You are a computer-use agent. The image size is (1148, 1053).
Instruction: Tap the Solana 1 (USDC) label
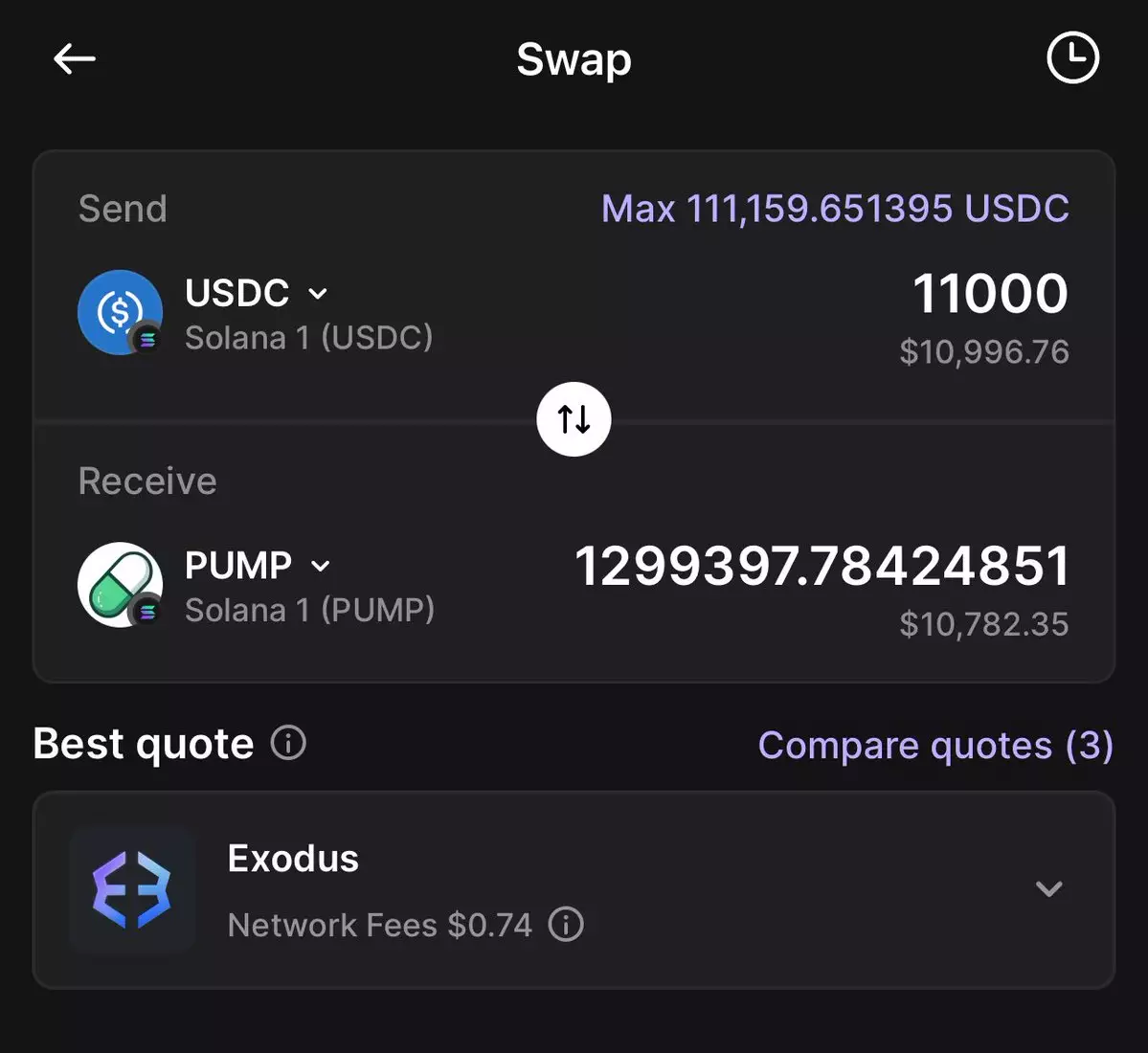pyautogui.click(x=308, y=338)
